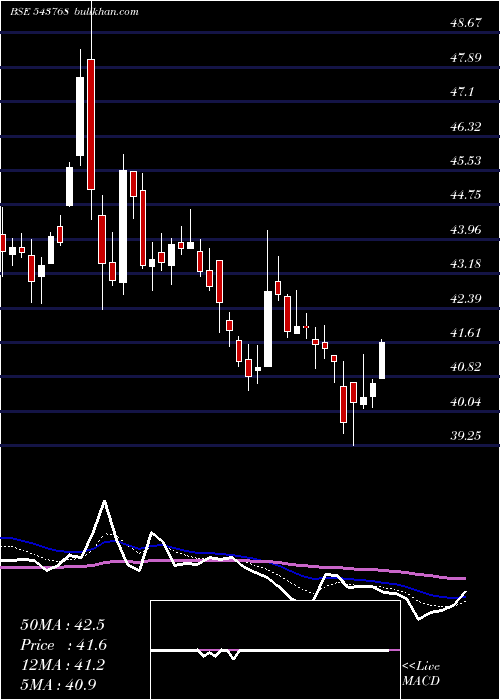Image resolution: width=500 pixels, height=700 pixels.
Task: Click the bullkhan.com text
Action: point(106,12)
